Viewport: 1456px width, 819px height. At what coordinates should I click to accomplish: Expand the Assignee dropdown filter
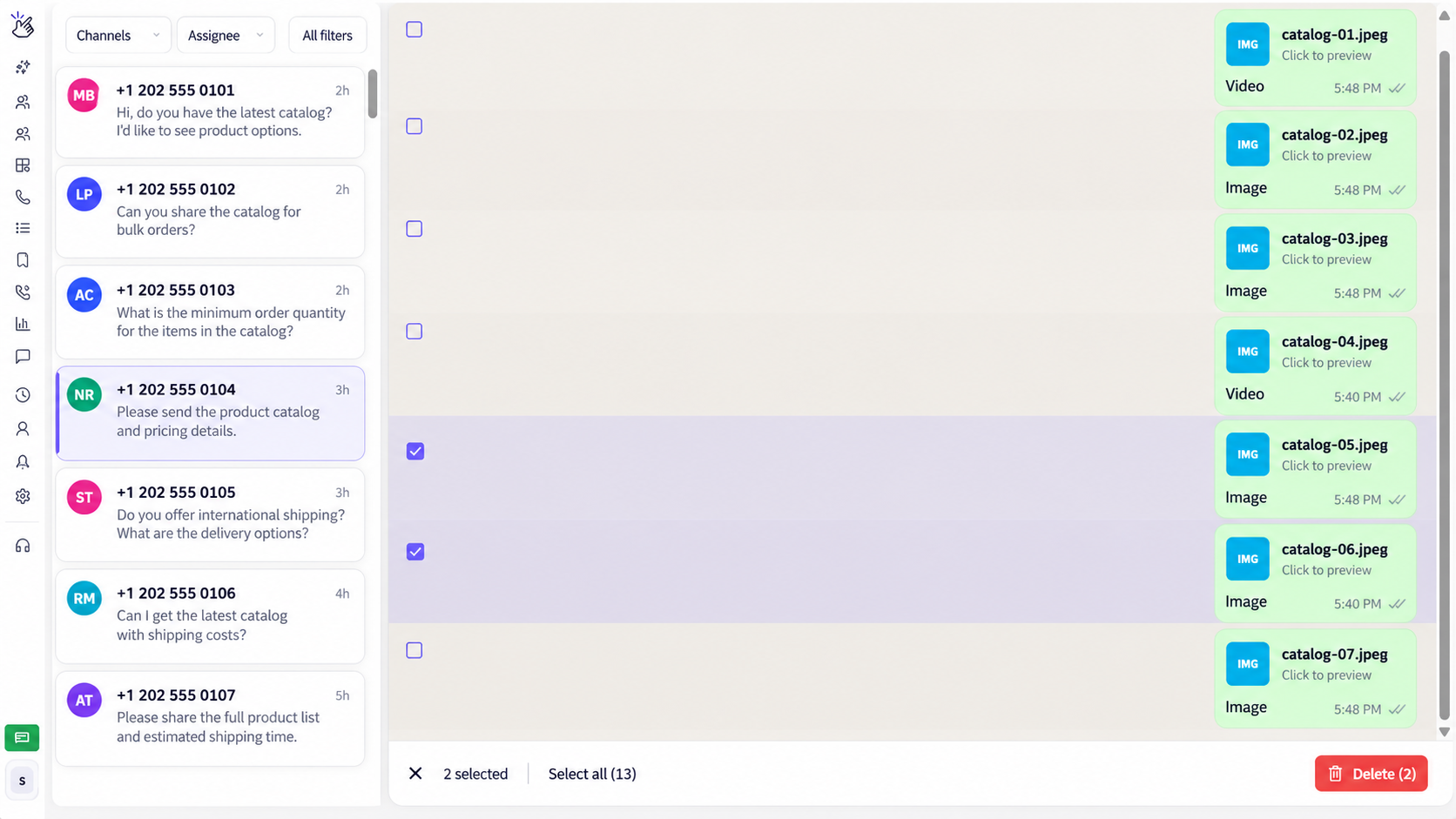pos(226,36)
